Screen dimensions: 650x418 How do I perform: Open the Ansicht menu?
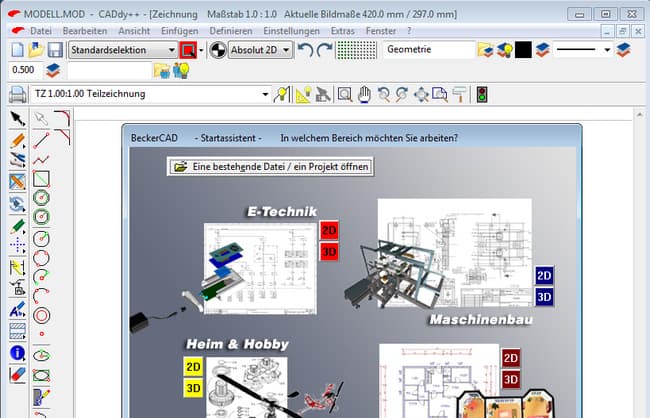134,31
